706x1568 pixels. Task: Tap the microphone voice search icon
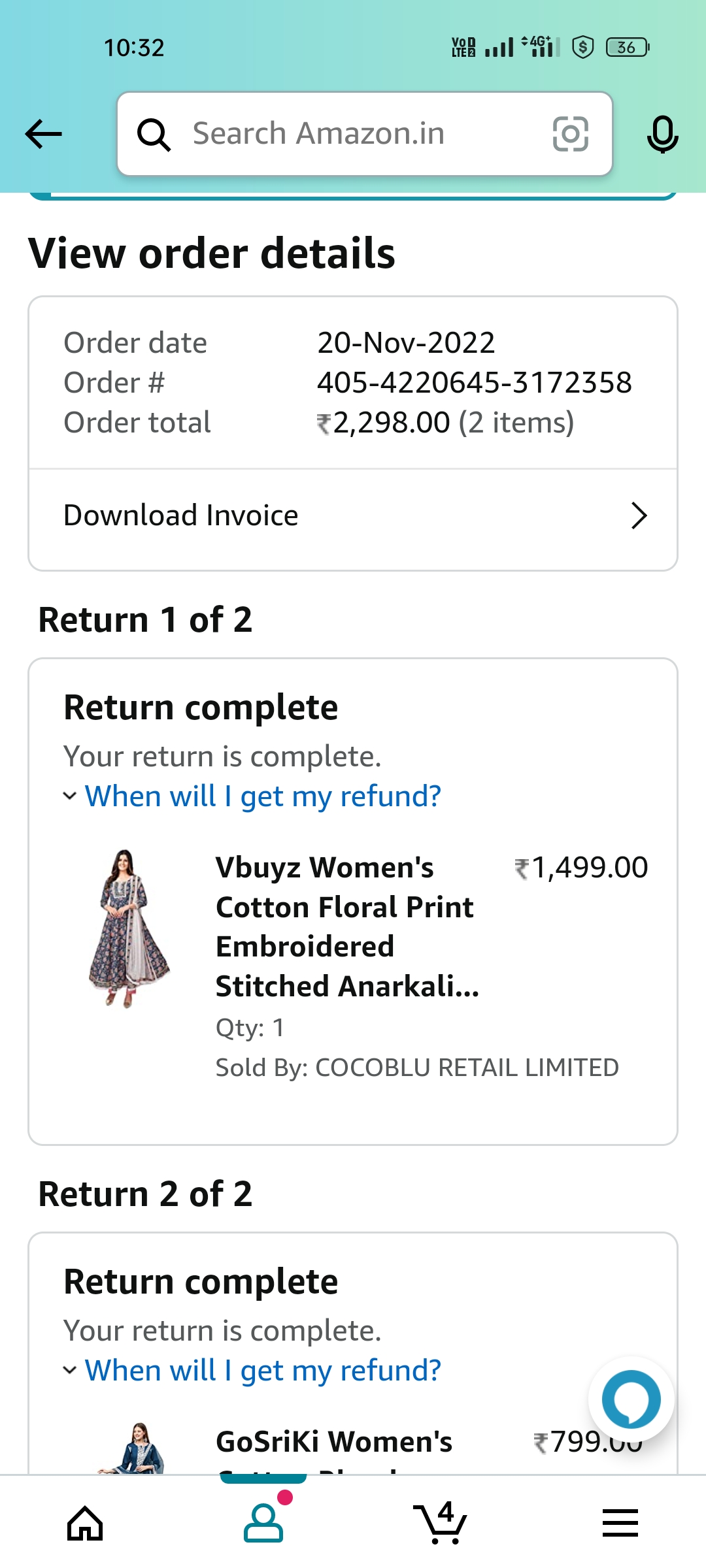[x=662, y=135]
